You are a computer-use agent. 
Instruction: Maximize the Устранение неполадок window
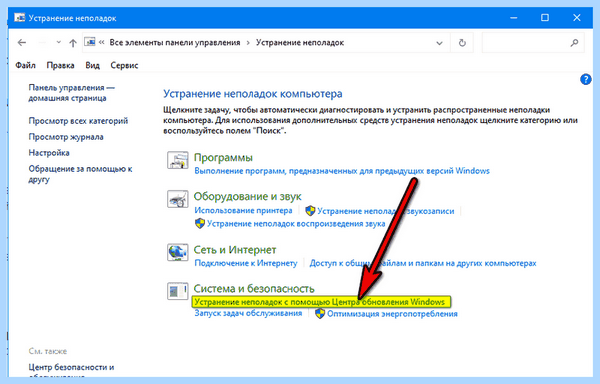545,18
